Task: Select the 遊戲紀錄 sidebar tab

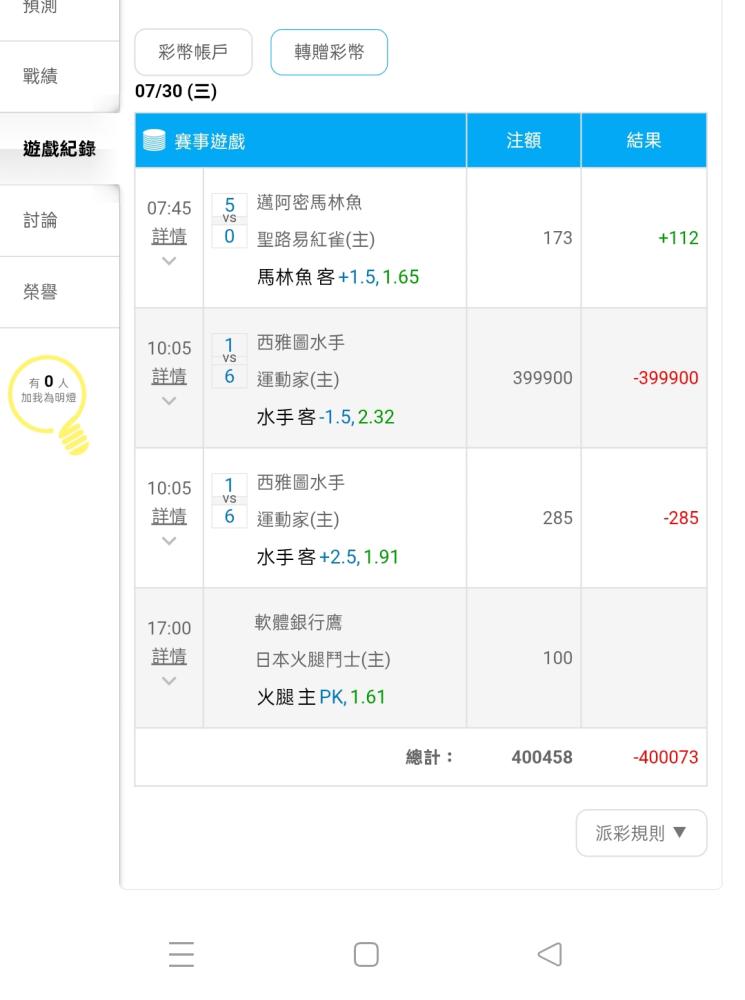Action: [59, 149]
